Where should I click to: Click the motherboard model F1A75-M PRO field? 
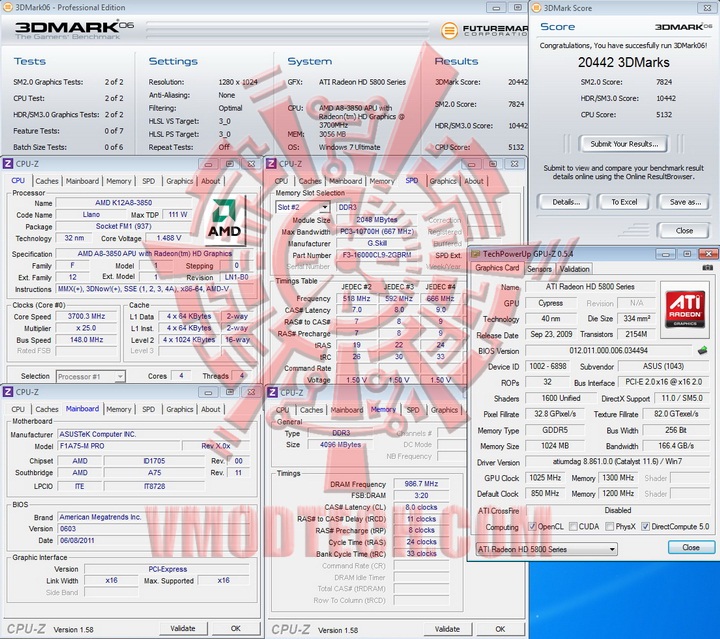[119, 446]
